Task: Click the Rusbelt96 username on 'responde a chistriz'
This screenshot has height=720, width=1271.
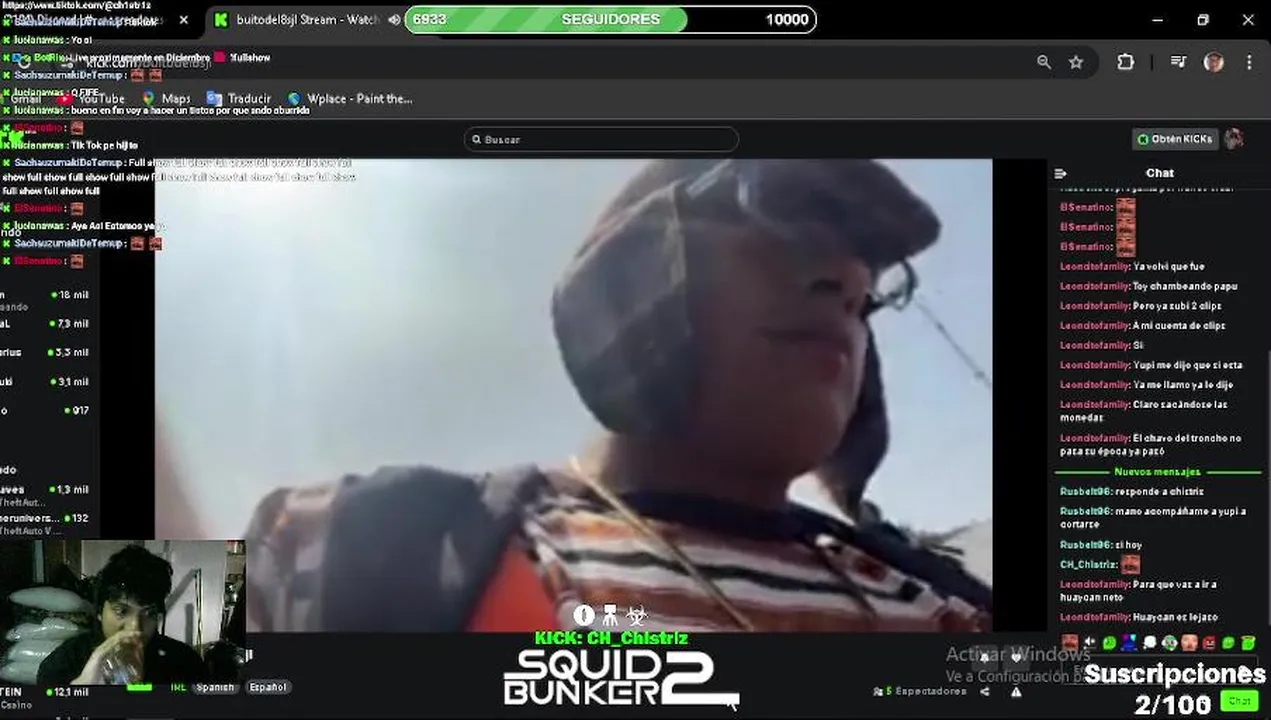Action: click(1085, 491)
